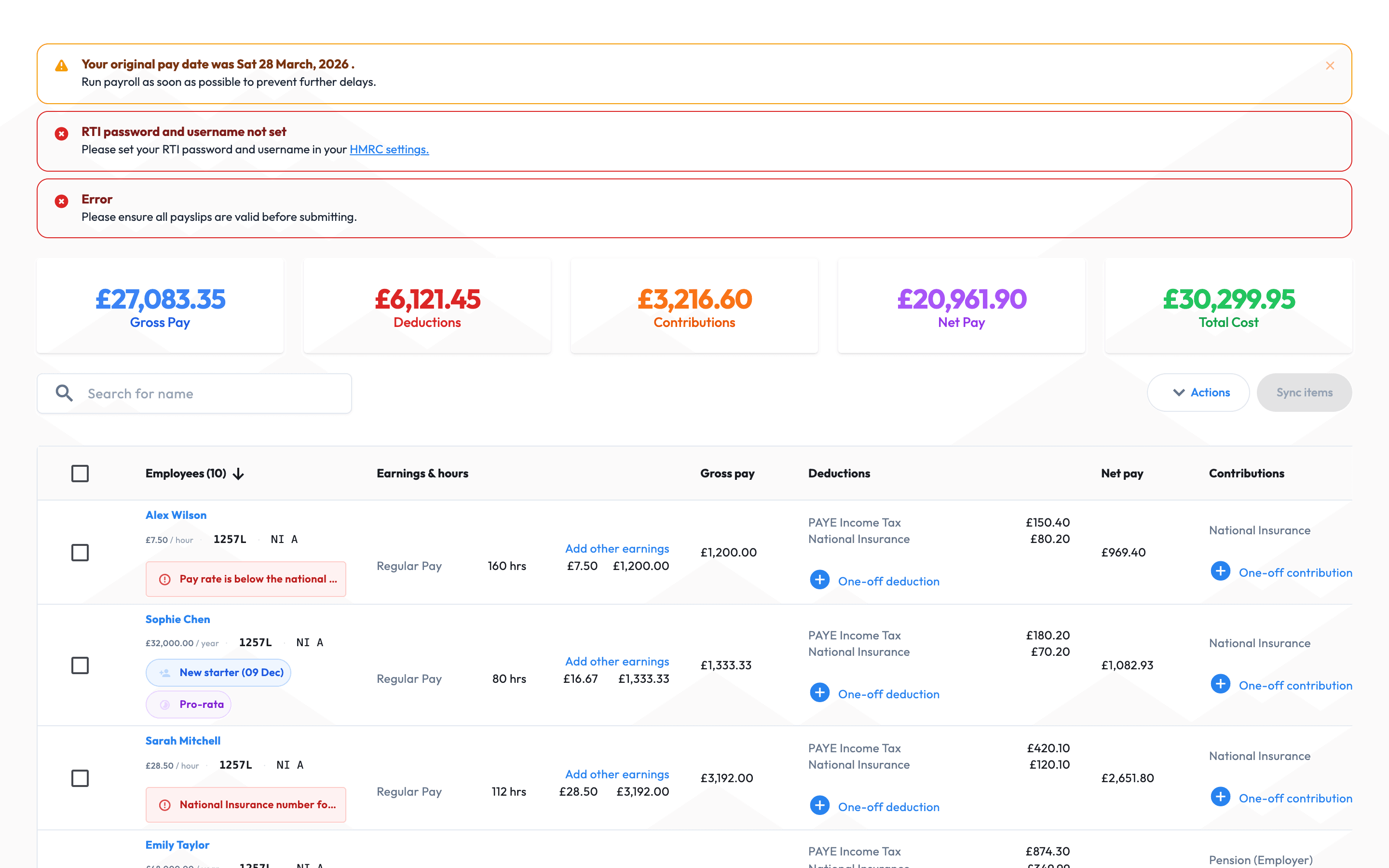
Task: Click Alex Wilson's £1,200.00 gross pay
Action: coord(728,552)
